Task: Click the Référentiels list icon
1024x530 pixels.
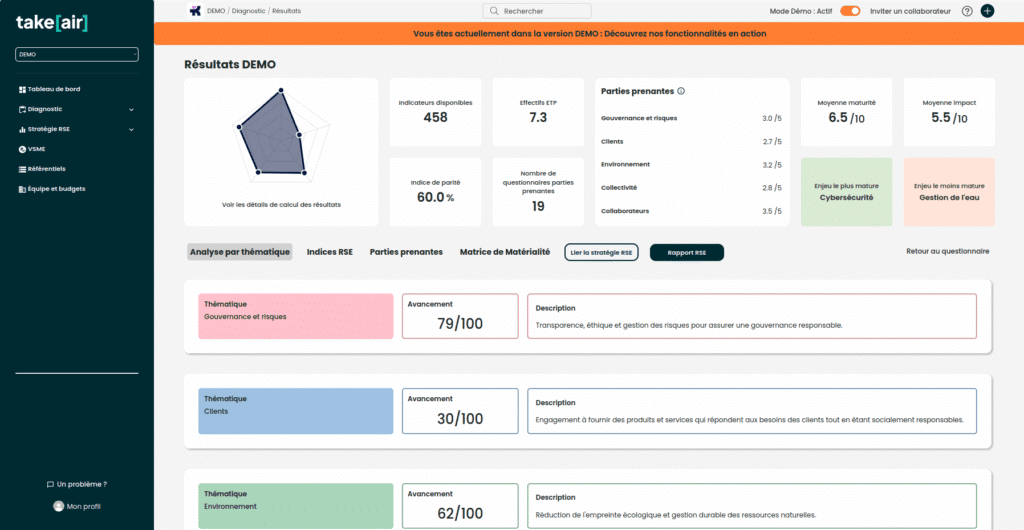Action: click(x=22, y=169)
